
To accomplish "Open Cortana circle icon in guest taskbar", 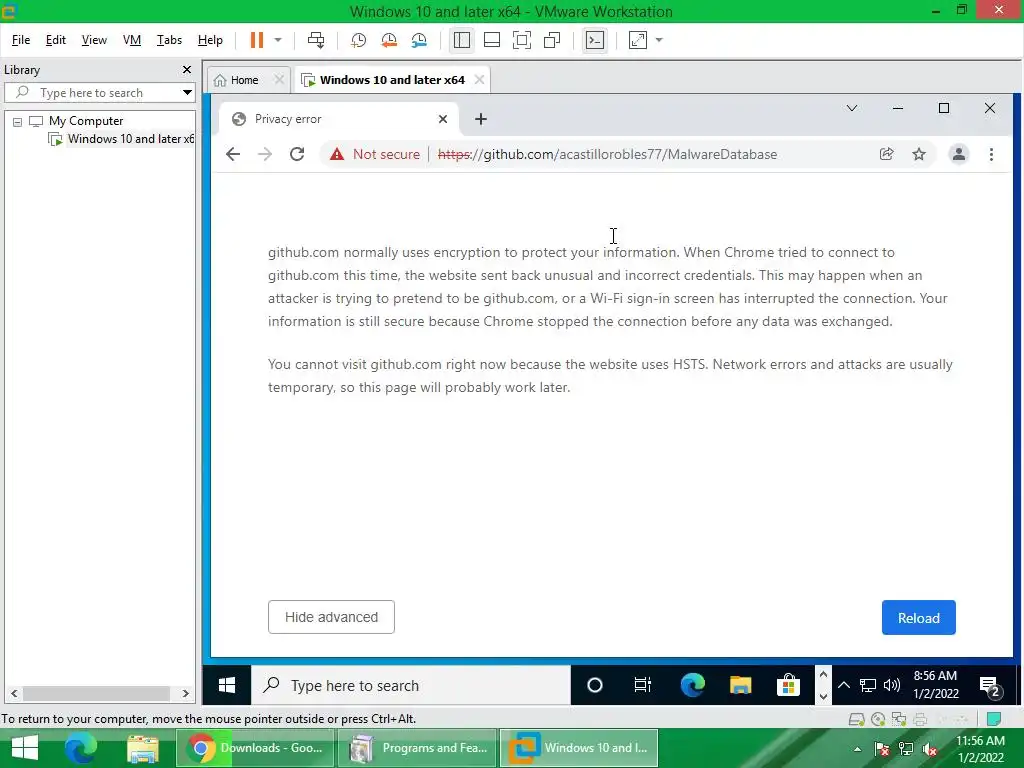I will 594,685.
